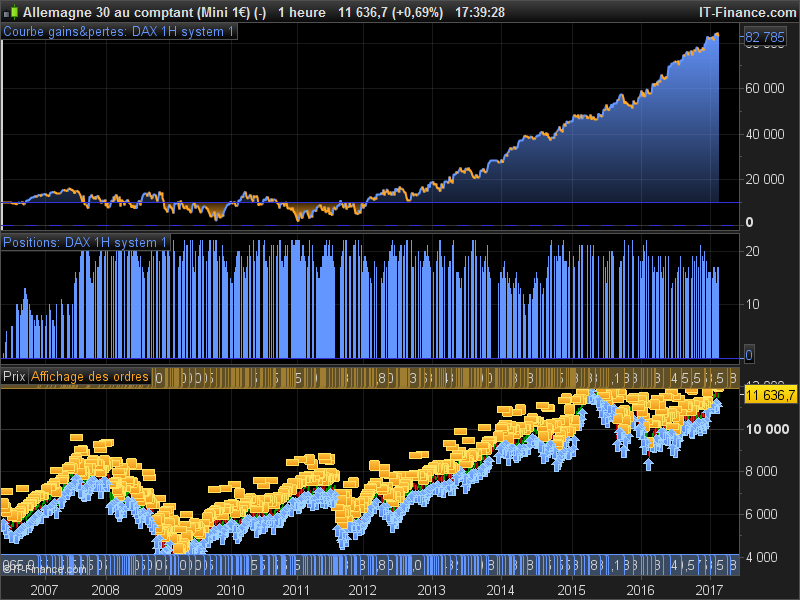Click the 2011 year label on the time axis
Viewport: 800px width, 600px height.
click(296, 590)
